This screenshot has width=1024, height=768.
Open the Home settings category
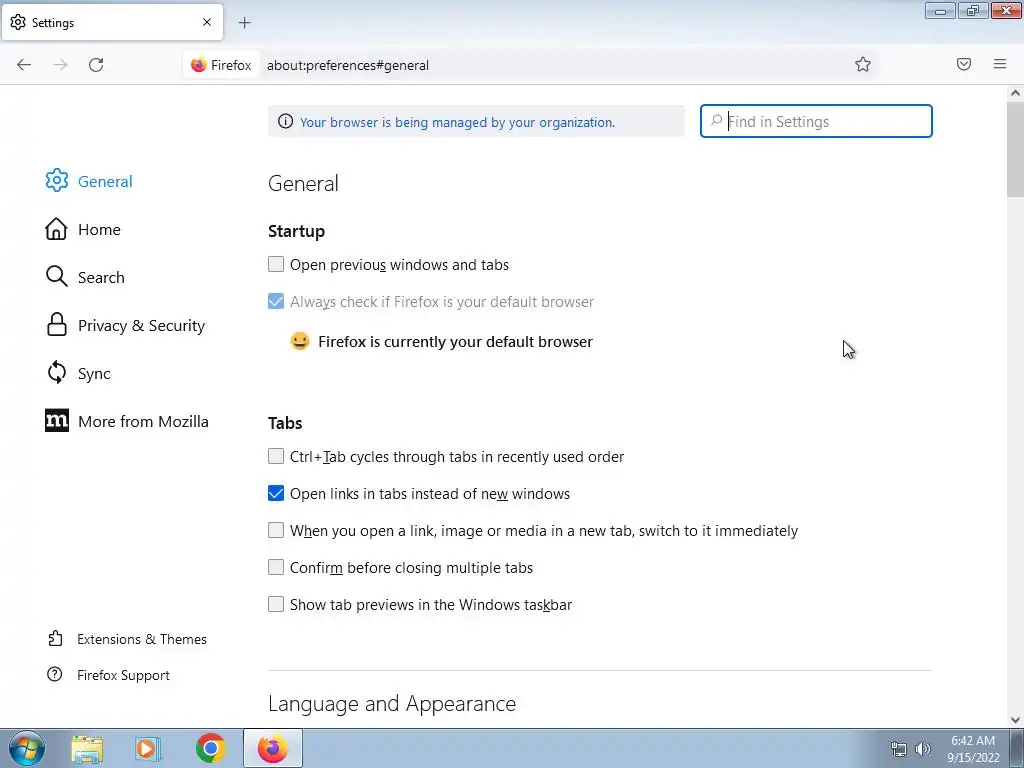99,229
